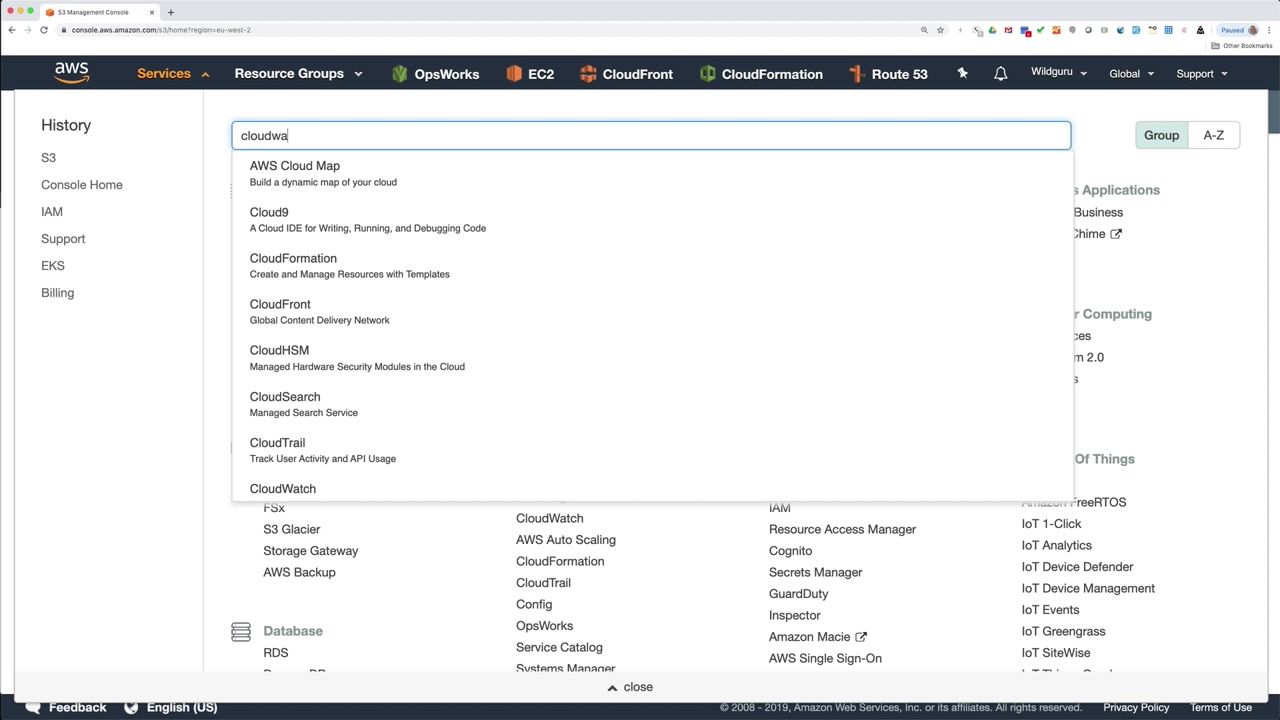Open AWS Backup service

click(299, 572)
